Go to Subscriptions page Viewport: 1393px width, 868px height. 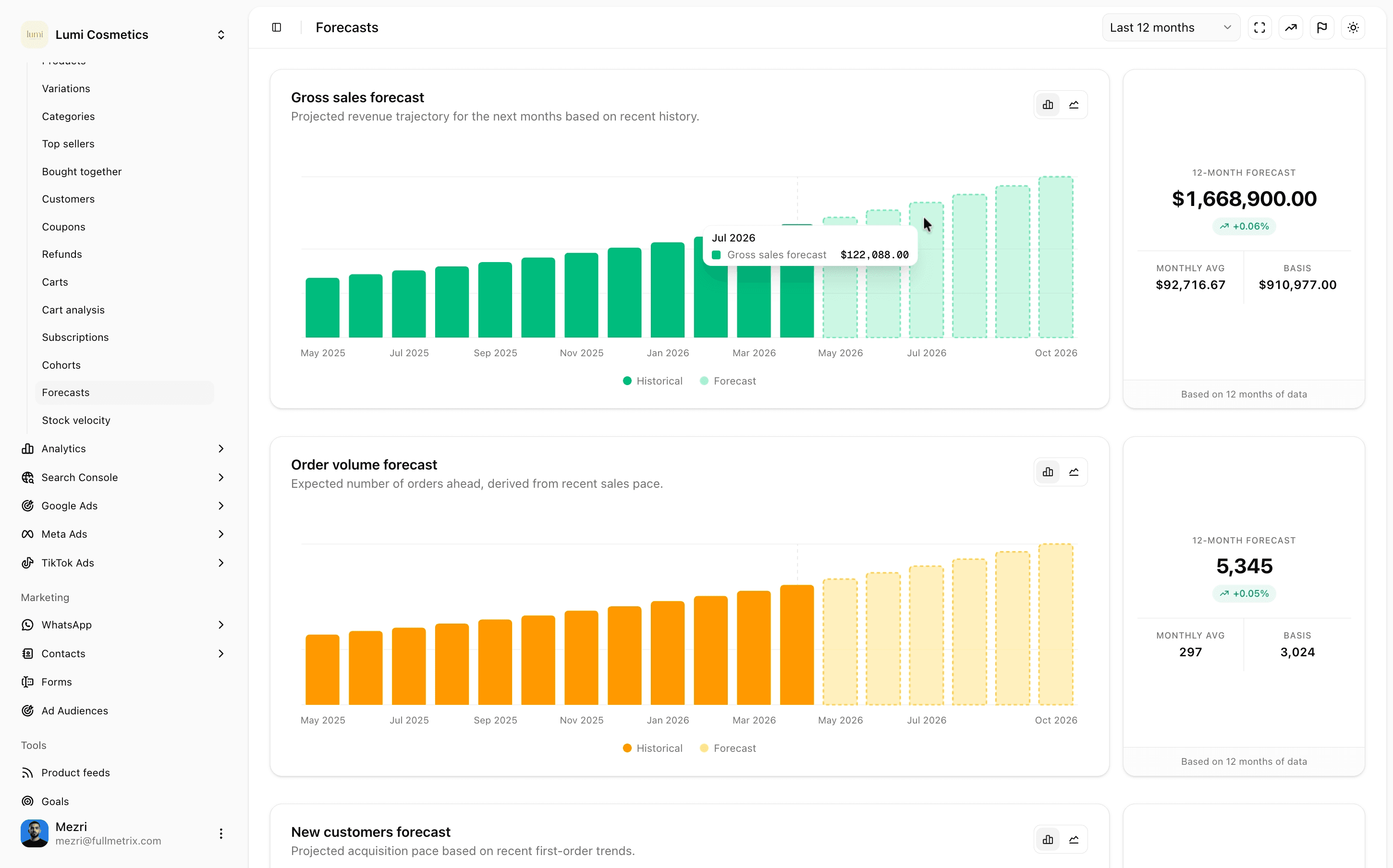click(x=124, y=338)
